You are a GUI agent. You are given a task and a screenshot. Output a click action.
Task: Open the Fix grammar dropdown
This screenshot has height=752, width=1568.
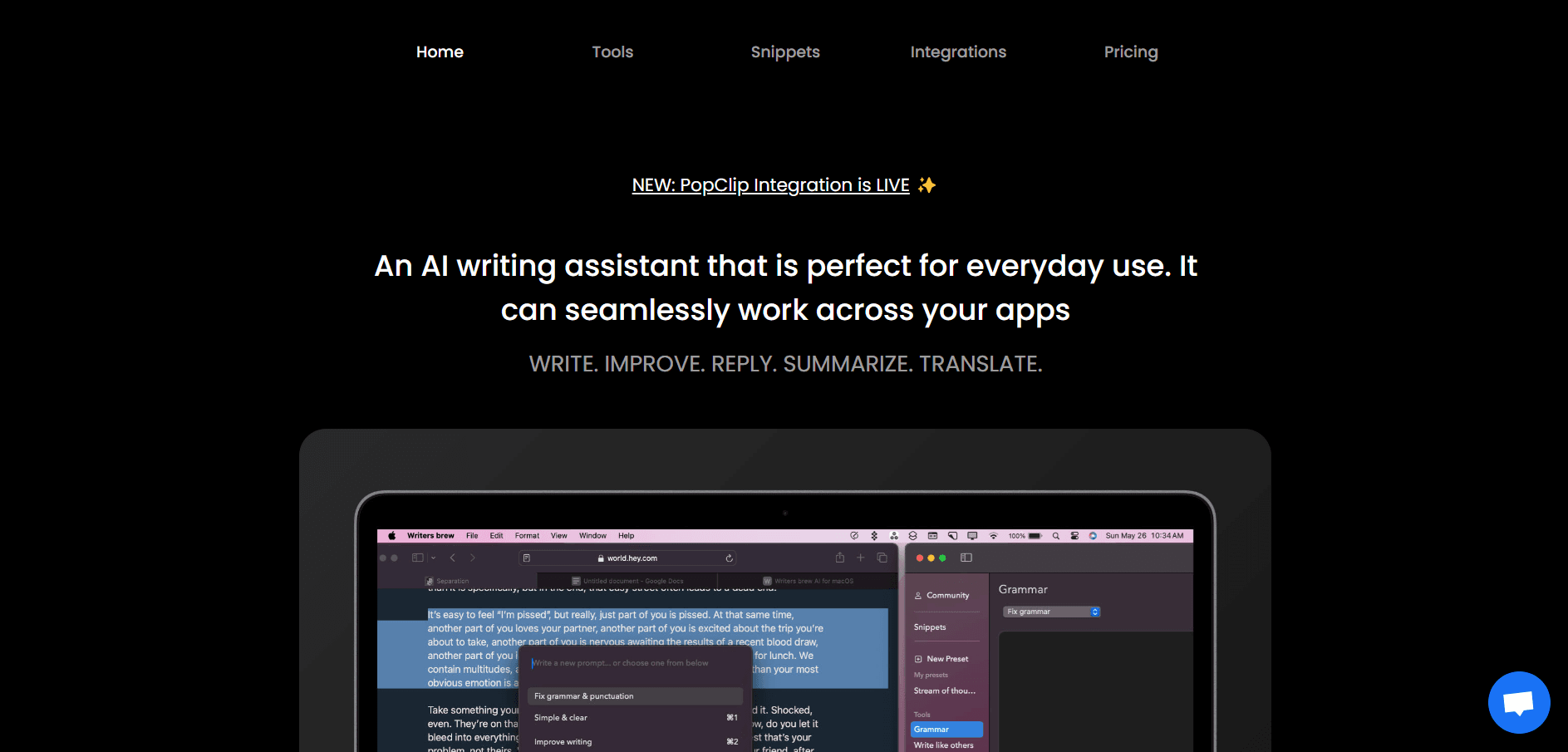(1051, 612)
